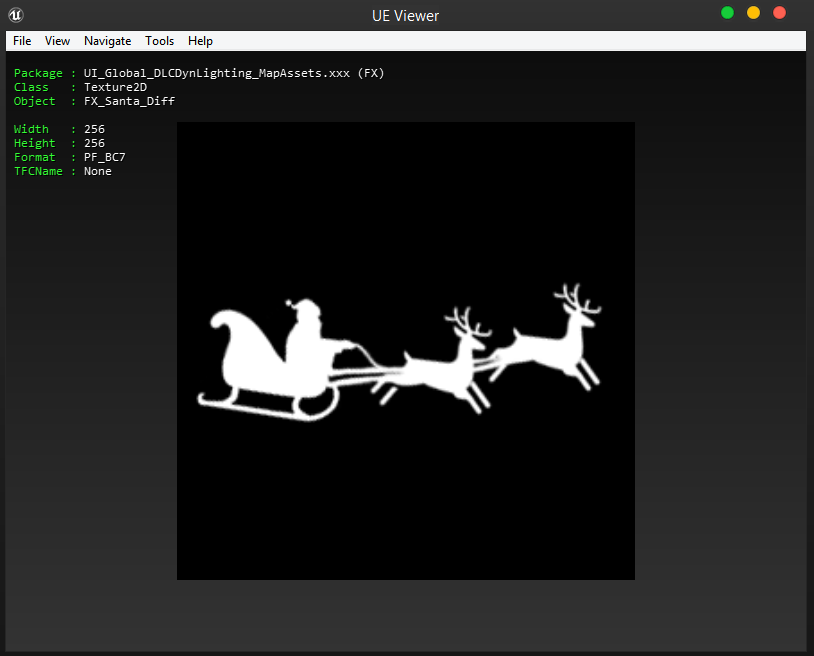
Task: Click the Width value 256
Action: point(94,129)
